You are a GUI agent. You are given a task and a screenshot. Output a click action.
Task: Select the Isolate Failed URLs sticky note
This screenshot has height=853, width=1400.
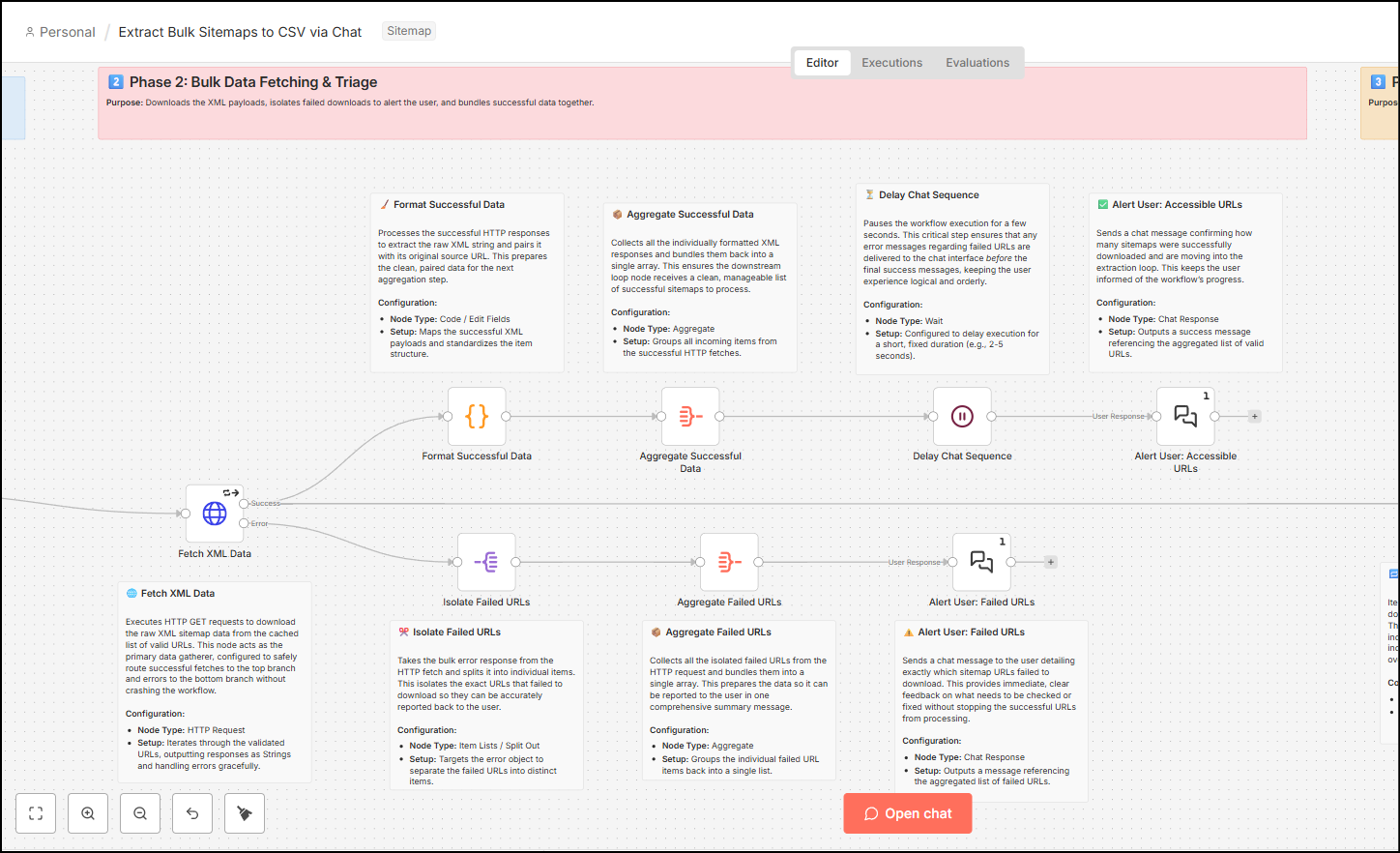coord(486,705)
